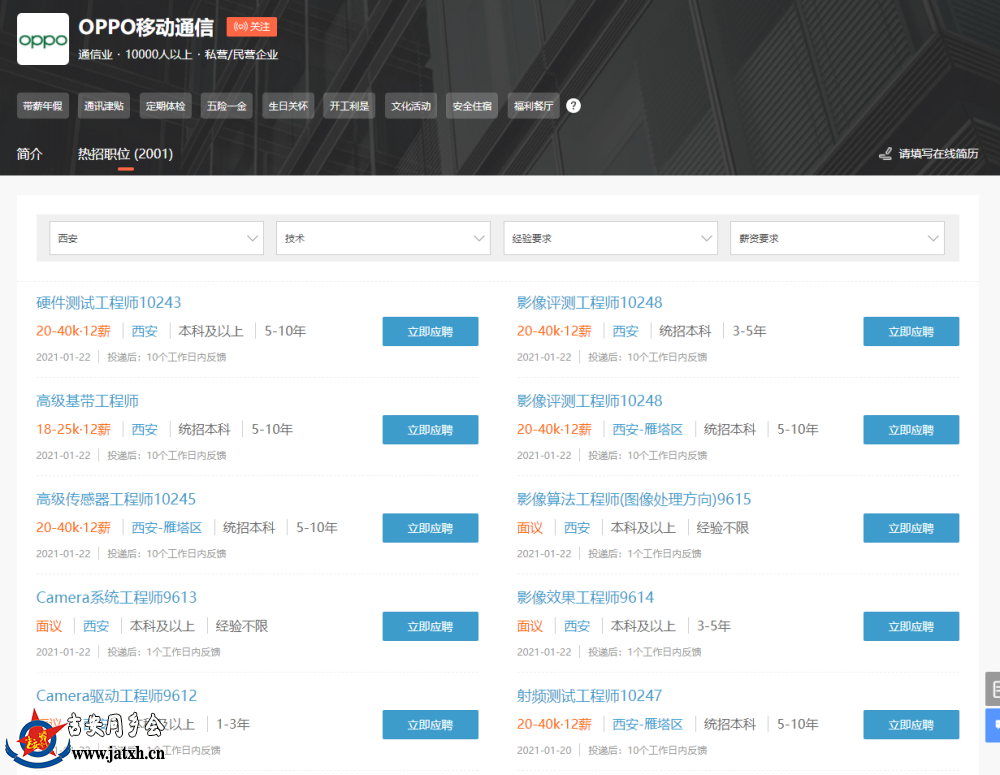Apply to 影像算法工程师9615 via 立即应聘
This screenshot has width=1000, height=775.
click(911, 528)
